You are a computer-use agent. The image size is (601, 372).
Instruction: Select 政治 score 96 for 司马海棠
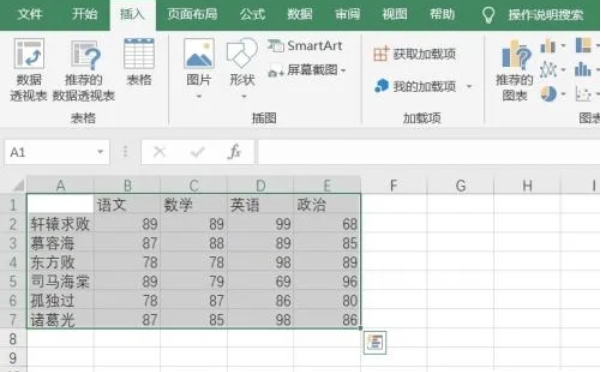pos(327,282)
